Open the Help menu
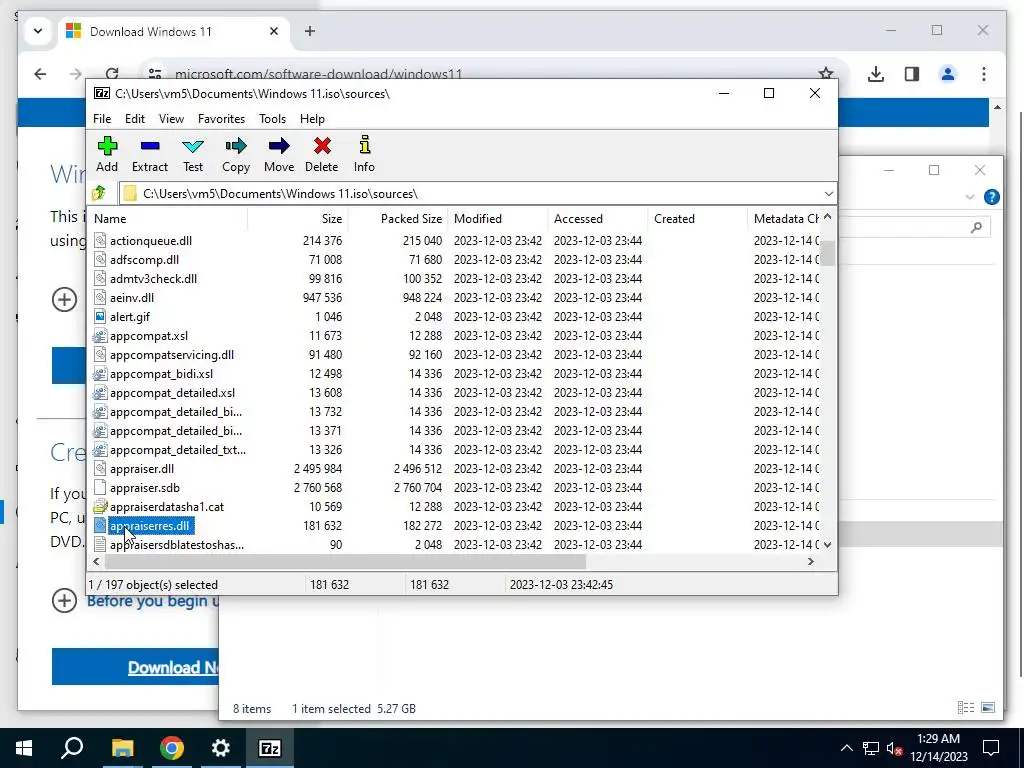Image resolution: width=1024 pixels, height=768 pixels. tap(312, 119)
